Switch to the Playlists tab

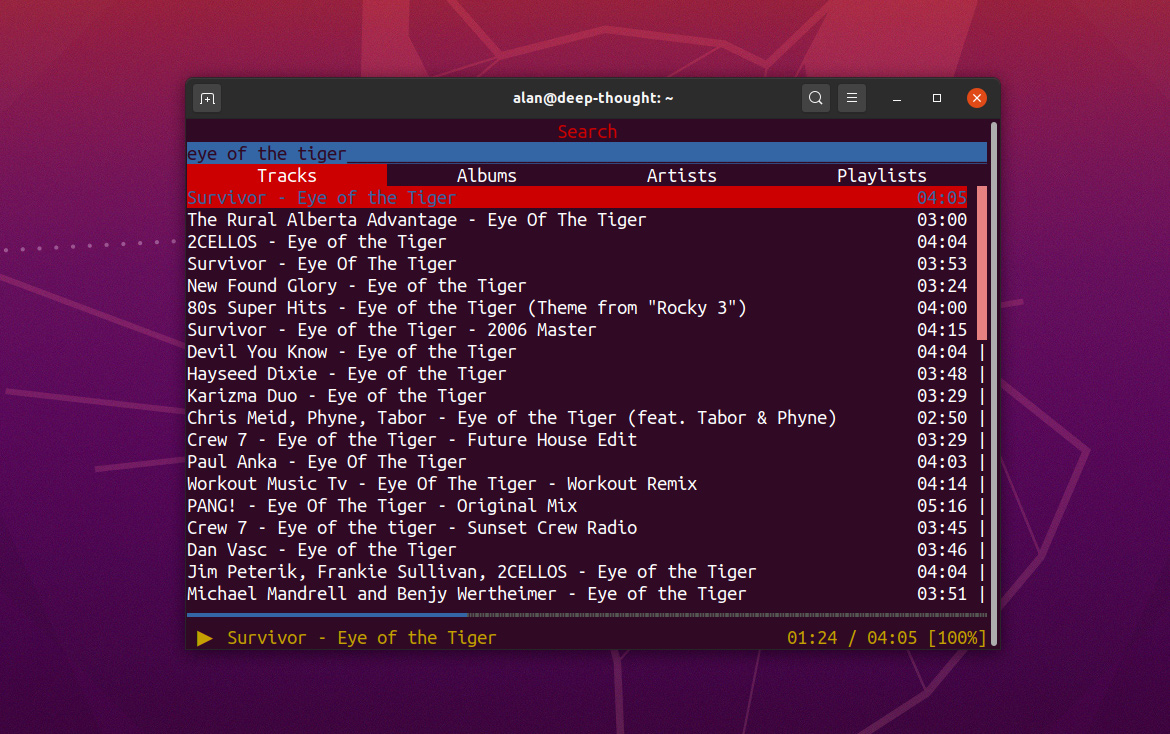tap(881, 175)
